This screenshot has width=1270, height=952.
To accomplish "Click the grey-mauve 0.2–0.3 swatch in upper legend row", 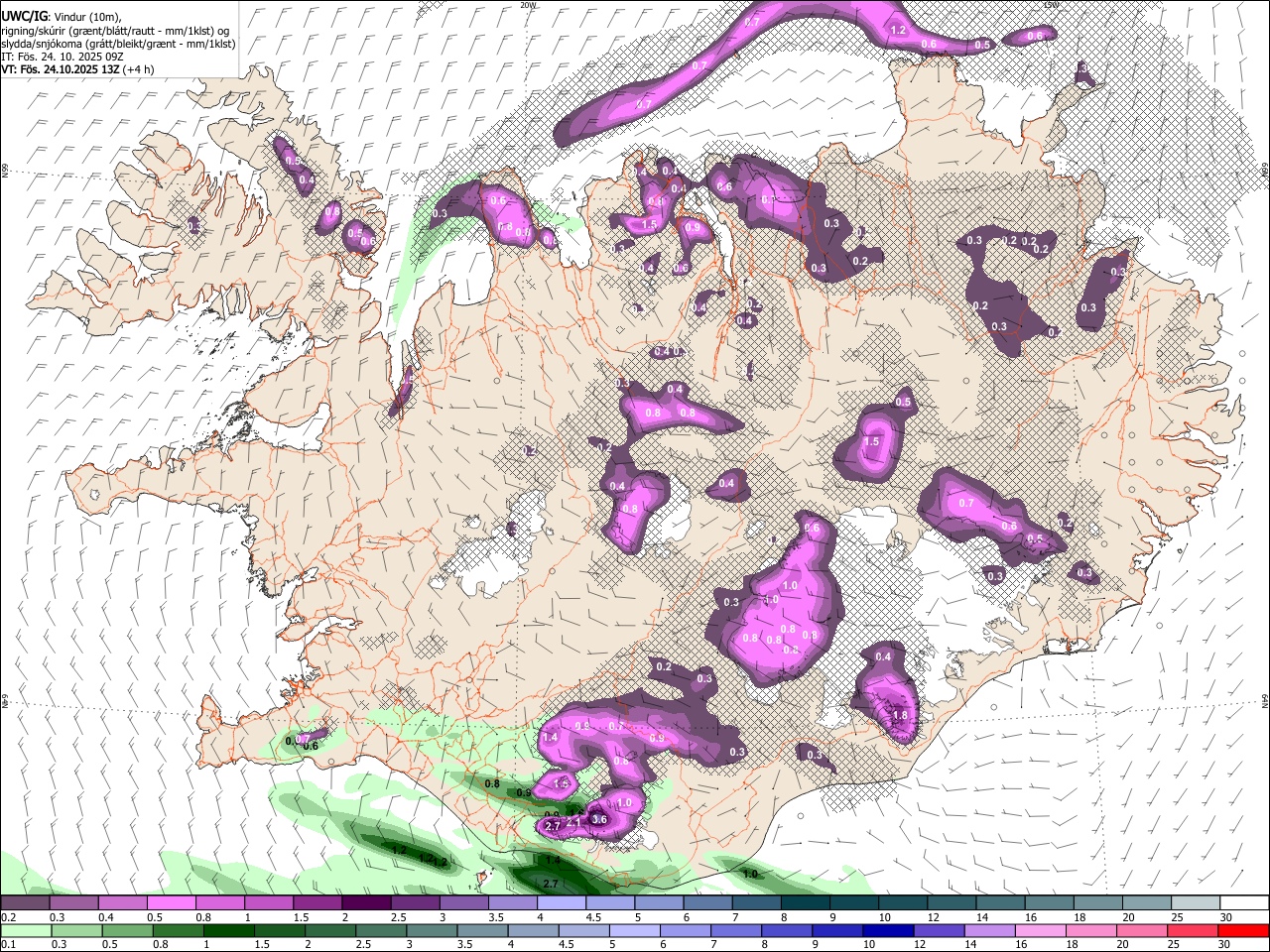I will coord(25,903).
